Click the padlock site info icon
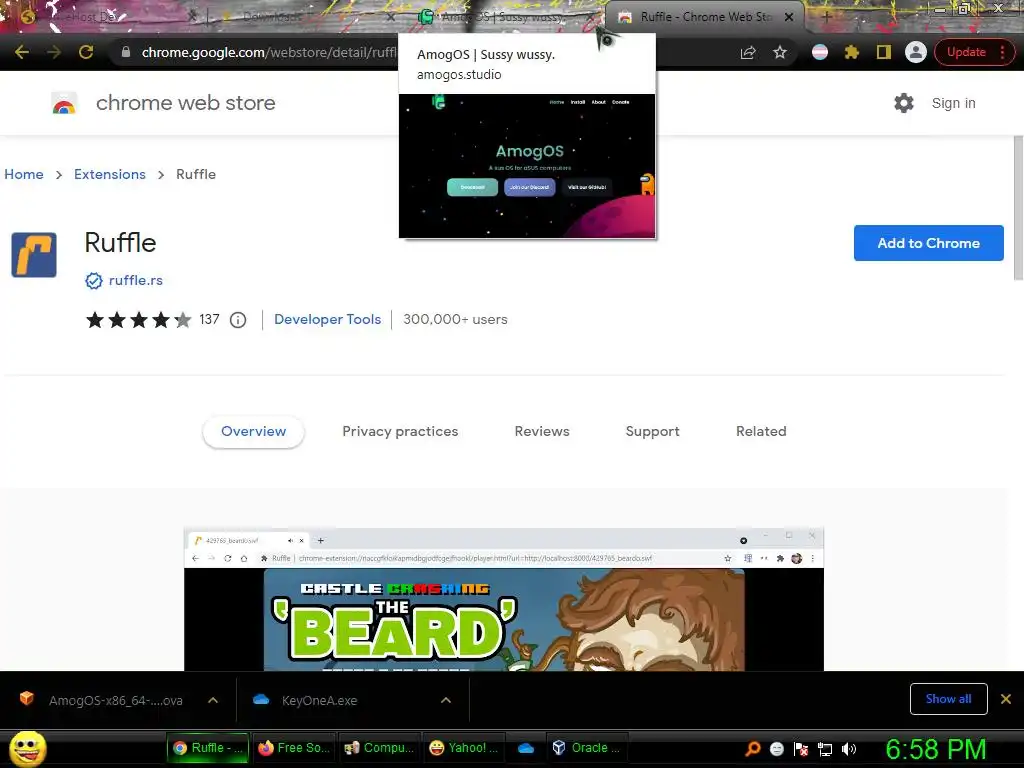 (x=125, y=52)
